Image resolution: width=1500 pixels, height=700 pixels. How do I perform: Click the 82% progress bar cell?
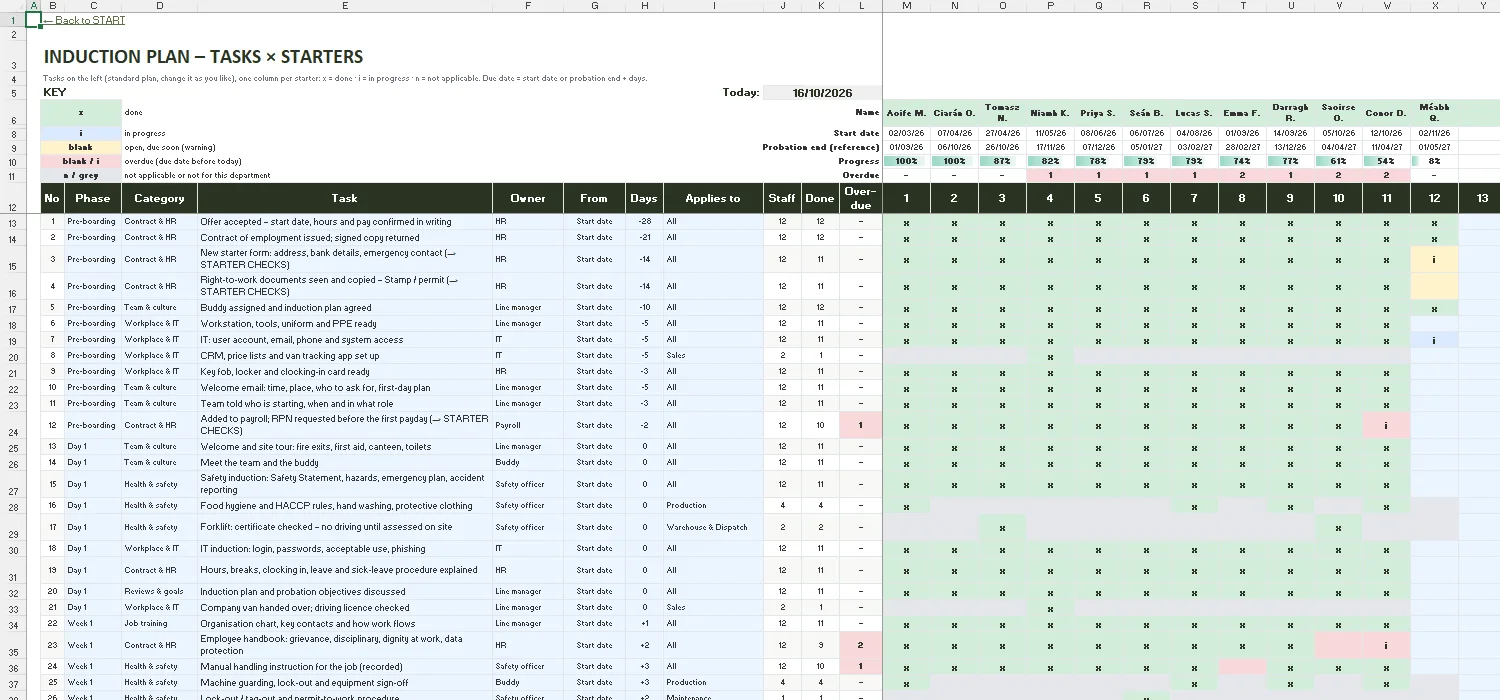coord(1050,161)
